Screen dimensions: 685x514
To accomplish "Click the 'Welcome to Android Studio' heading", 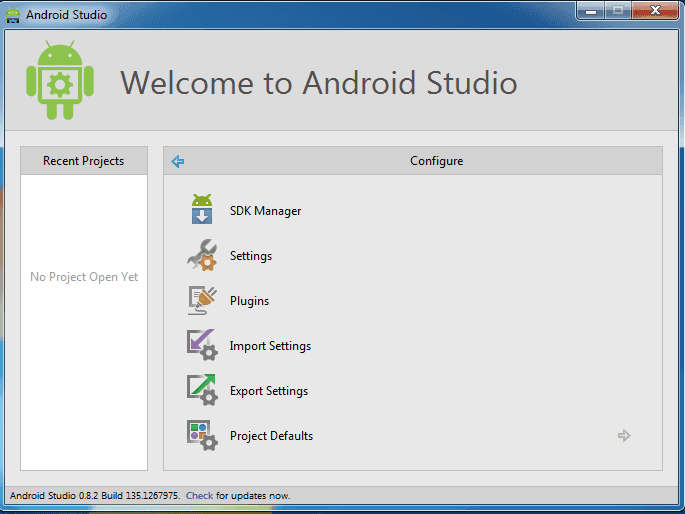I will point(318,83).
